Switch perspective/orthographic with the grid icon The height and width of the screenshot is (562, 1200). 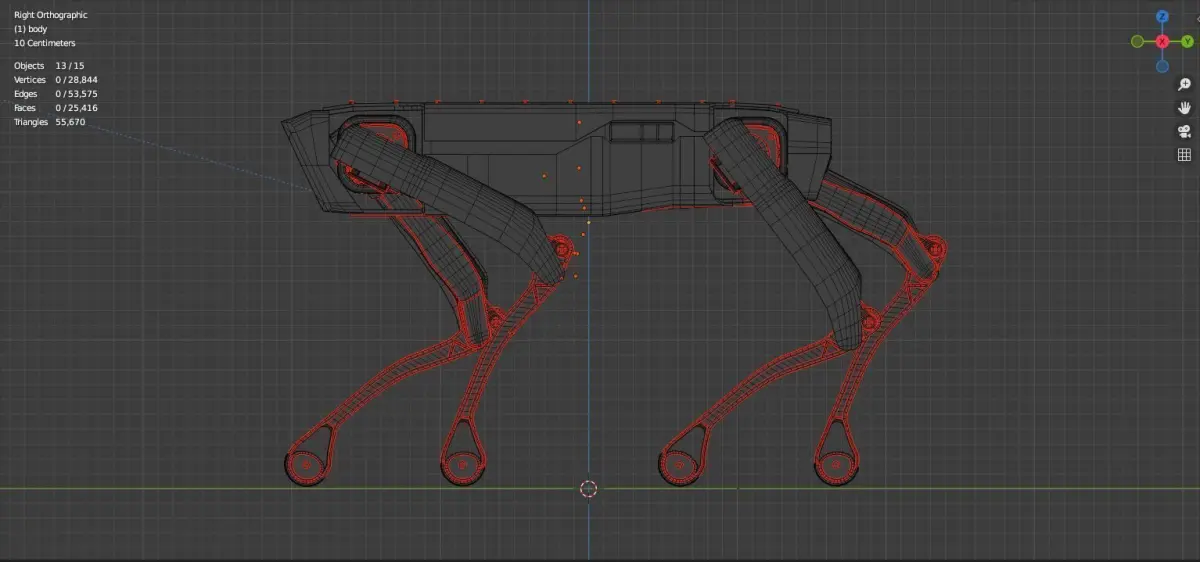click(1184, 154)
